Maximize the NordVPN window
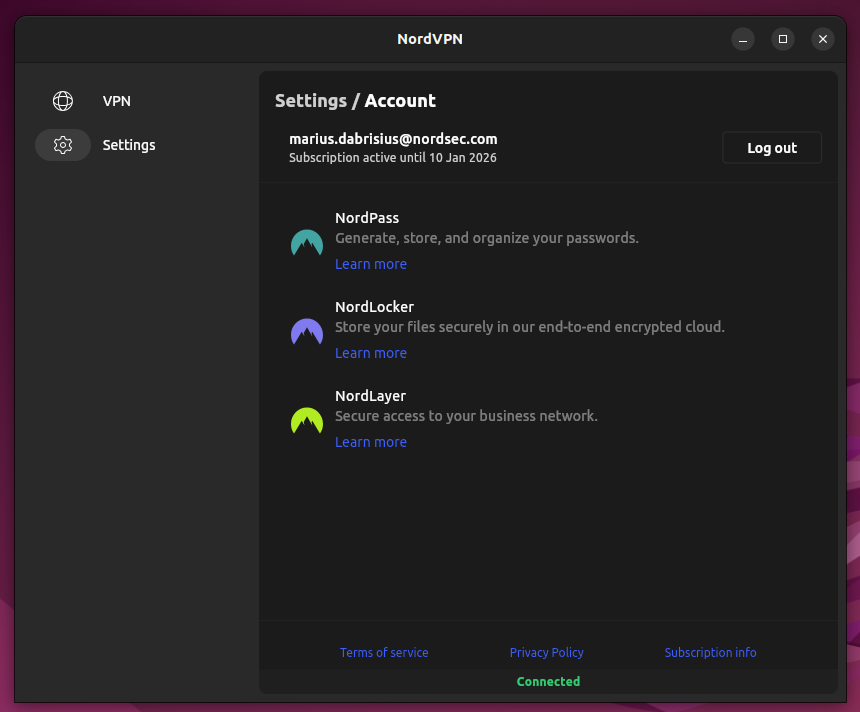The width and height of the screenshot is (860, 712). (x=783, y=39)
